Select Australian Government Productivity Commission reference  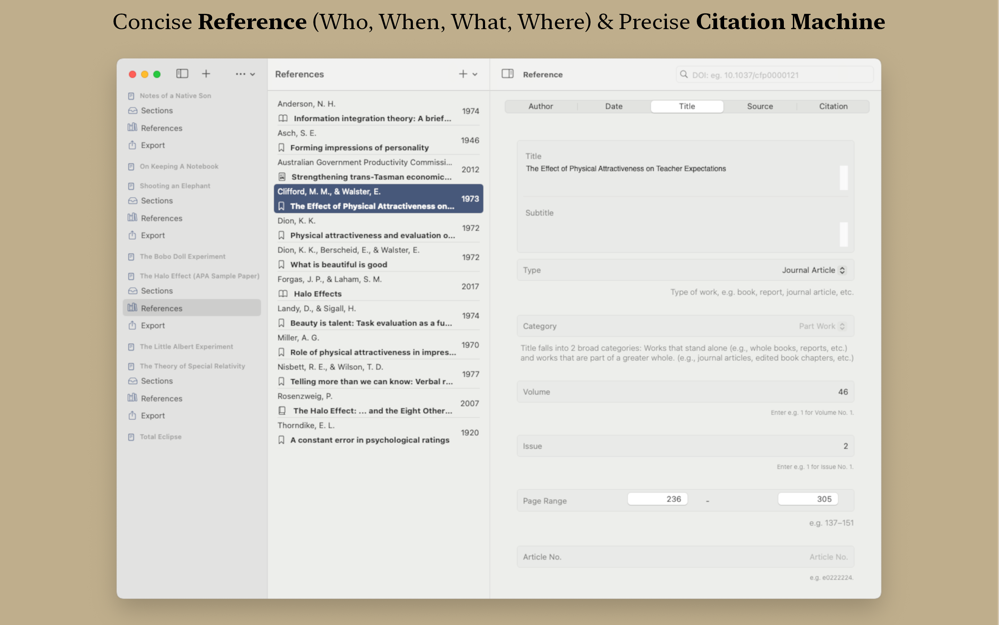coord(378,170)
